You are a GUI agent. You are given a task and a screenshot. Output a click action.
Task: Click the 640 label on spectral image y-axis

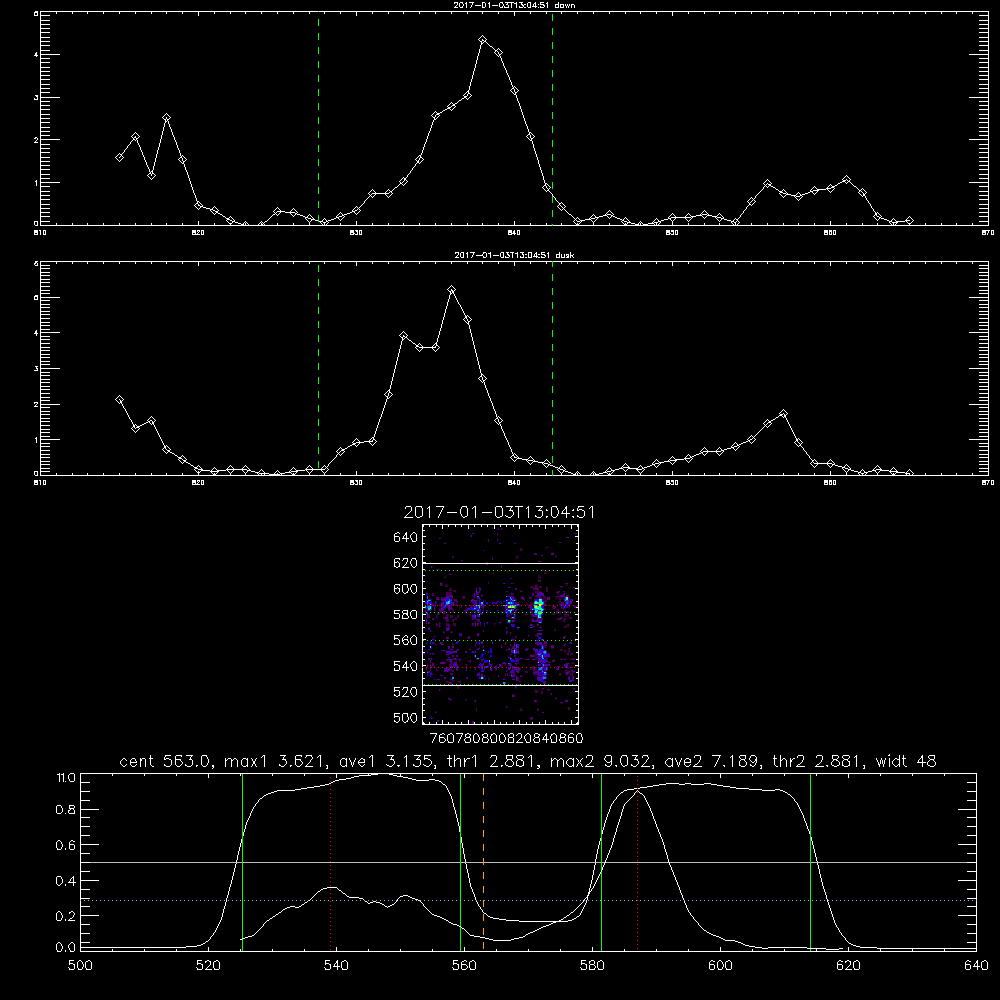406,538
